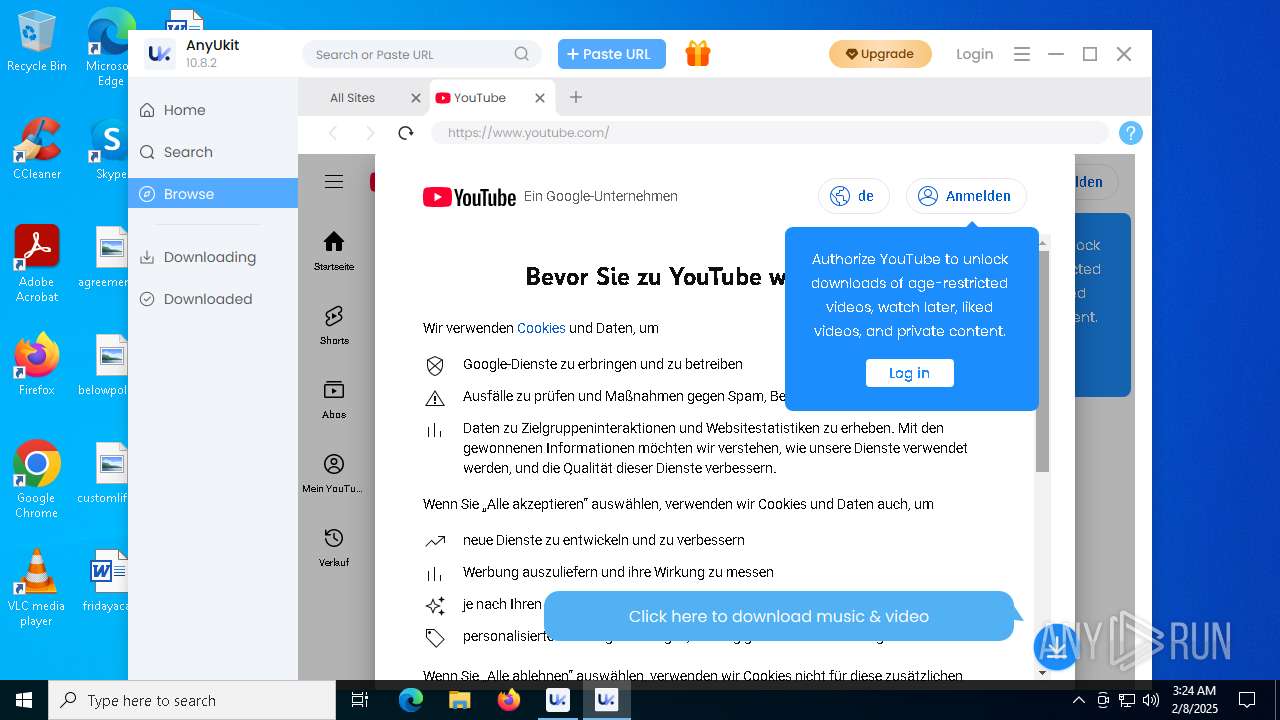Open the gift box promotions icon
This screenshot has height=720, width=1280.
pos(698,54)
